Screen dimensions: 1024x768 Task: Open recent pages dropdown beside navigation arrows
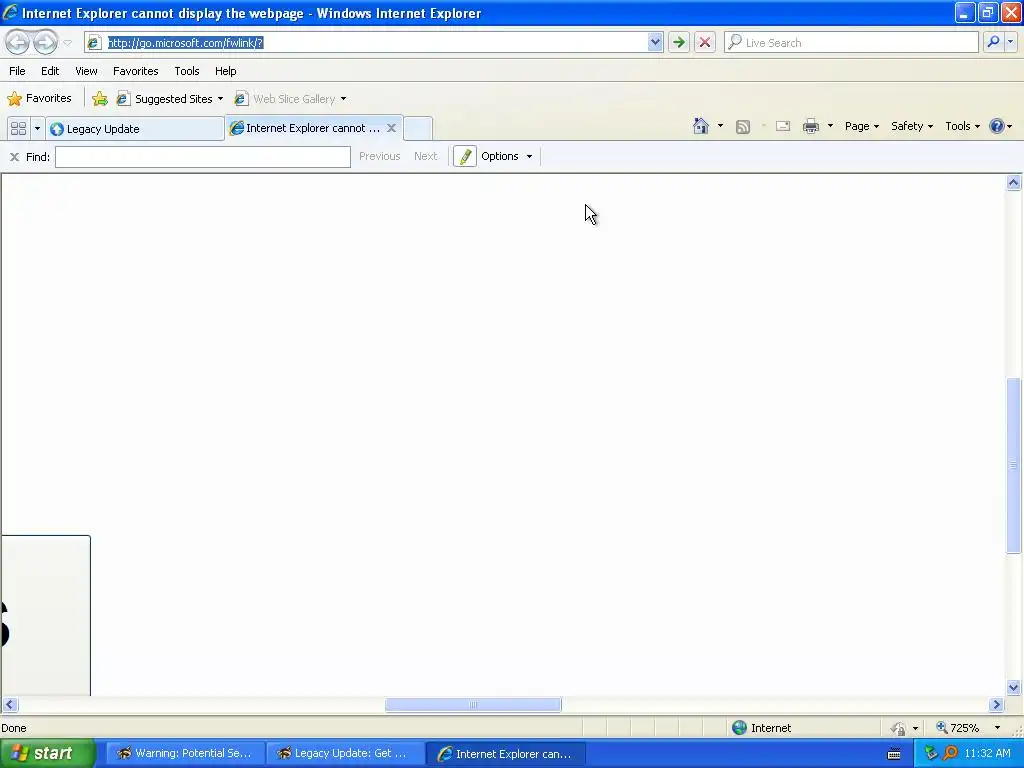pos(67,43)
